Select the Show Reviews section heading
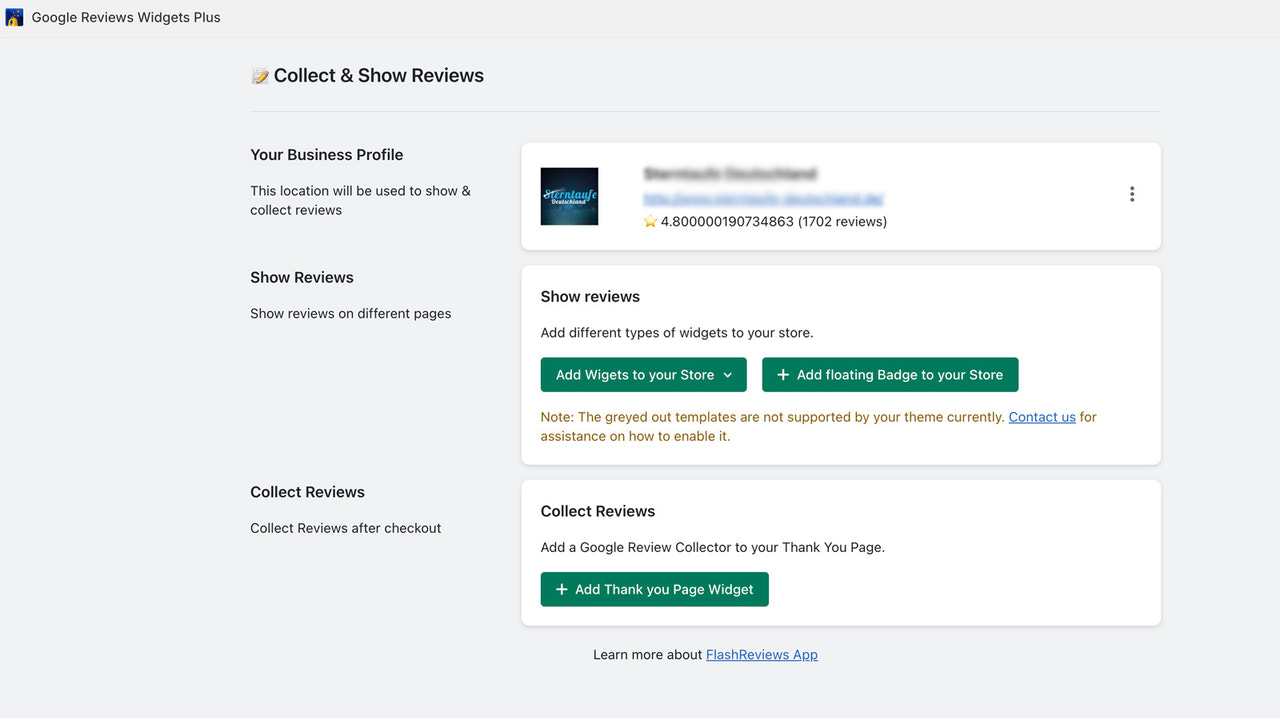The height and width of the screenshot is (720, 1280). [301, 277]
